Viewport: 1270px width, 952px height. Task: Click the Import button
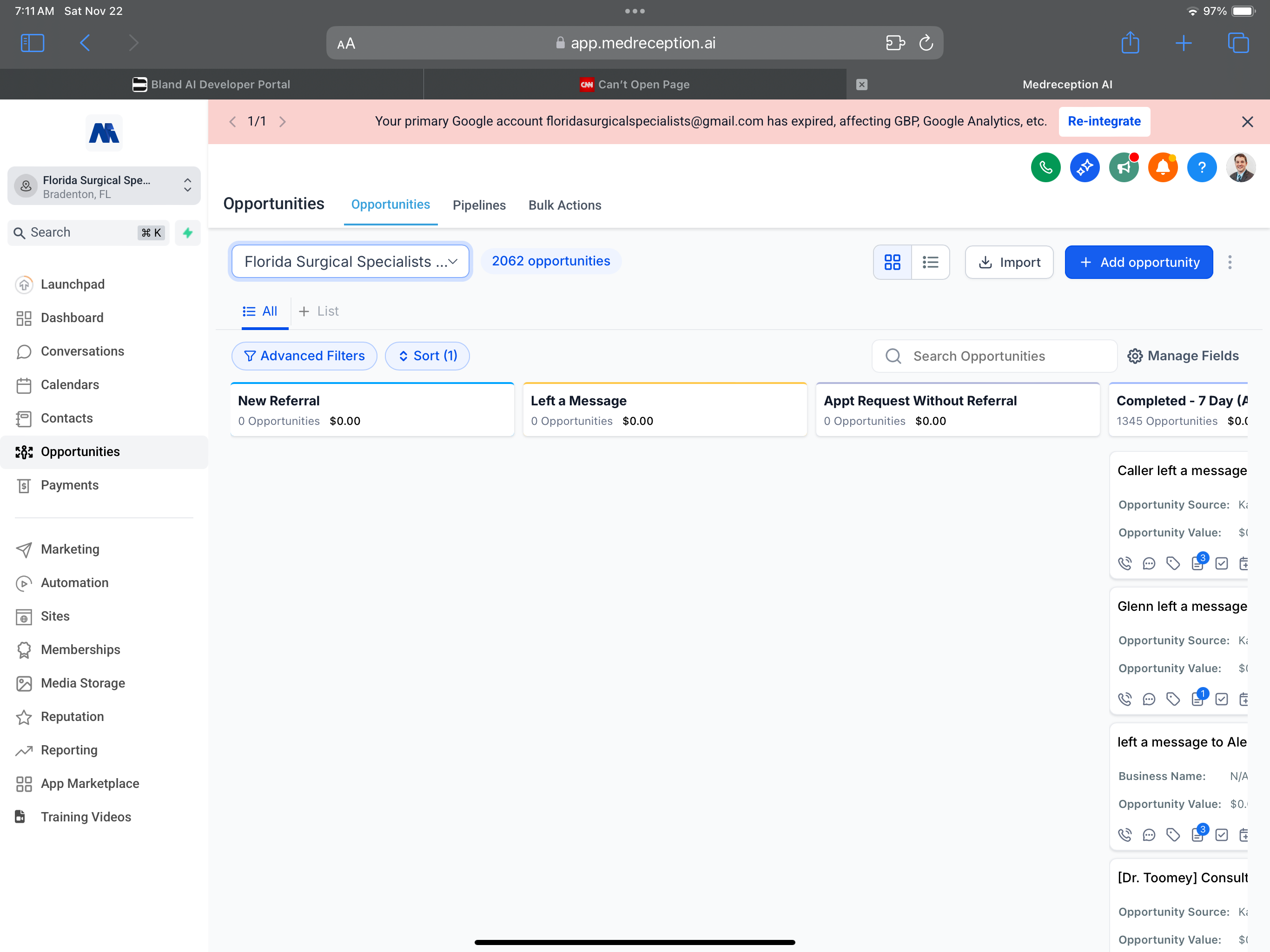click(x=1009, y=262)
